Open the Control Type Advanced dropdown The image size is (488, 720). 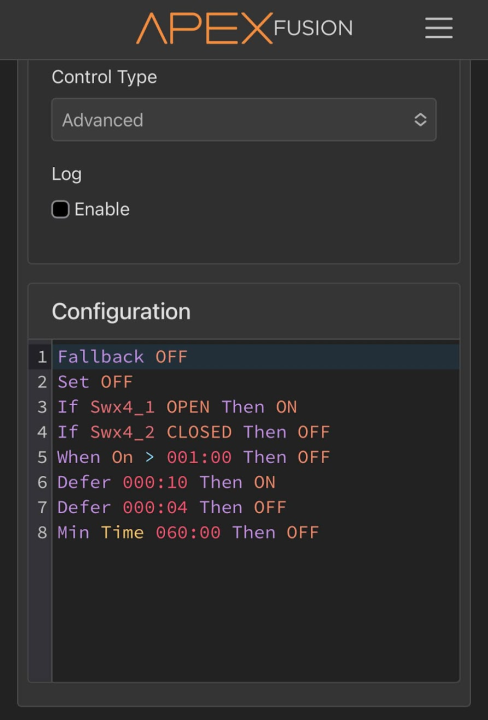[244, 120]
